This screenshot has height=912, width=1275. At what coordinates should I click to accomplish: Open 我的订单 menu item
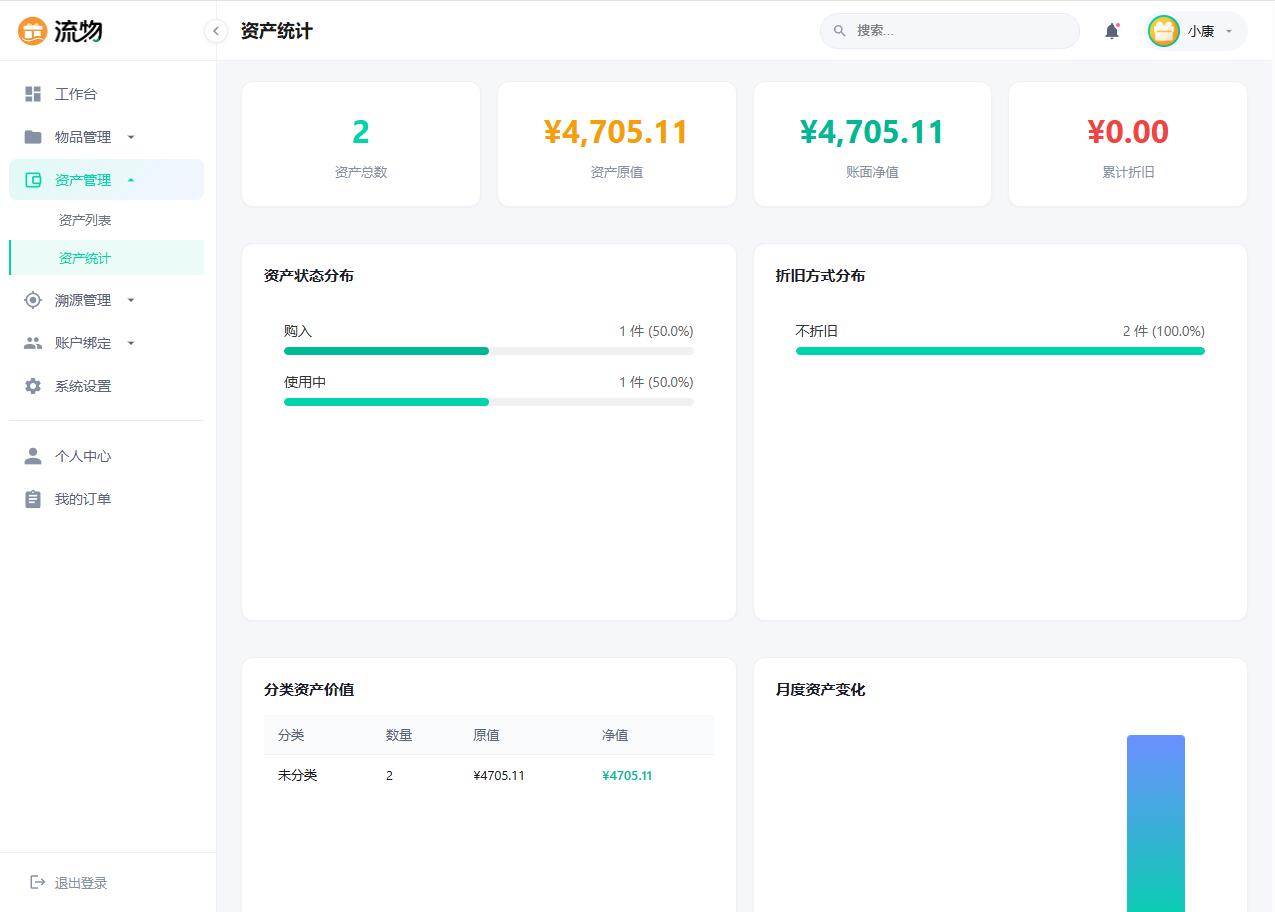[106, 499]
